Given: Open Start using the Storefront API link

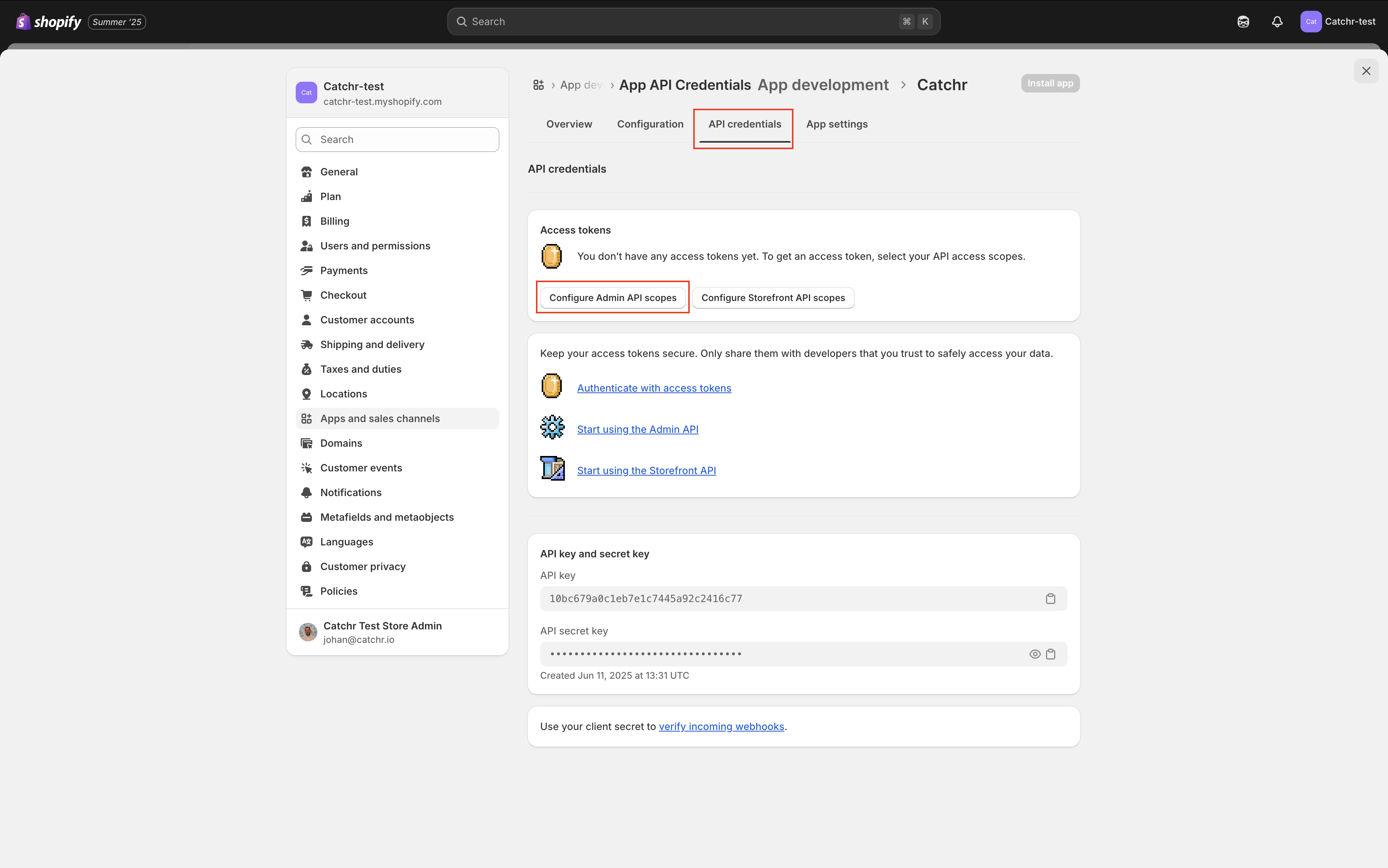Looking at the screenshot, I should click(646, 471).
